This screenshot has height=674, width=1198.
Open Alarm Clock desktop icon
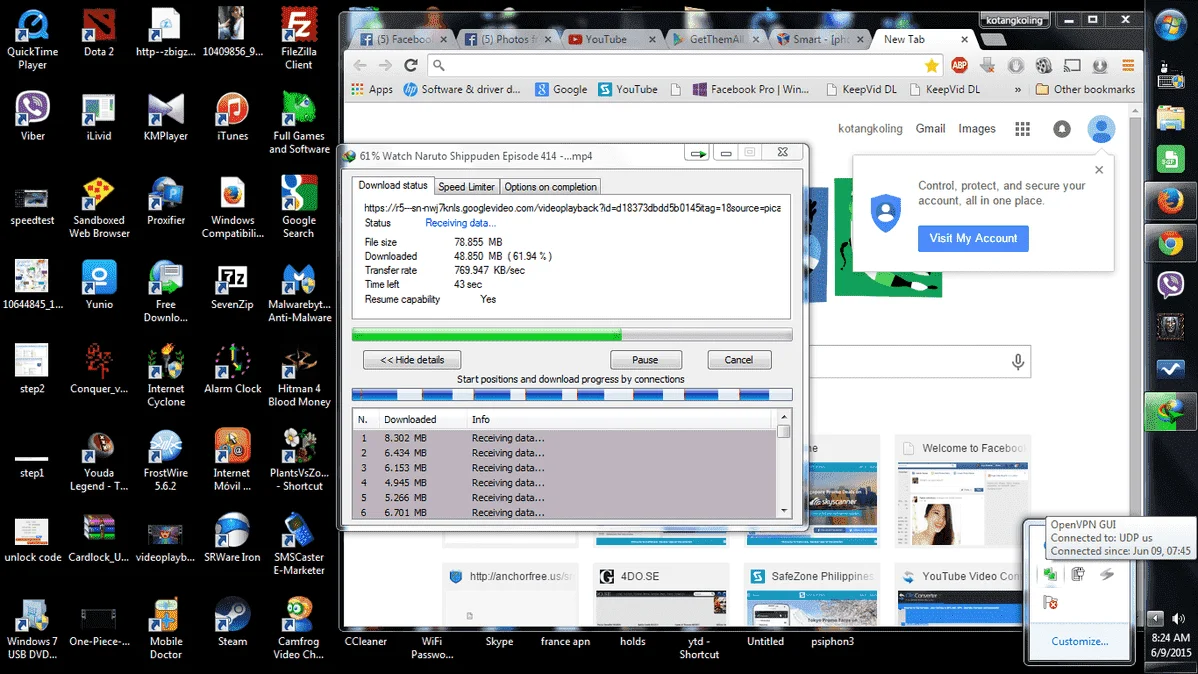[x=232, y=370]
